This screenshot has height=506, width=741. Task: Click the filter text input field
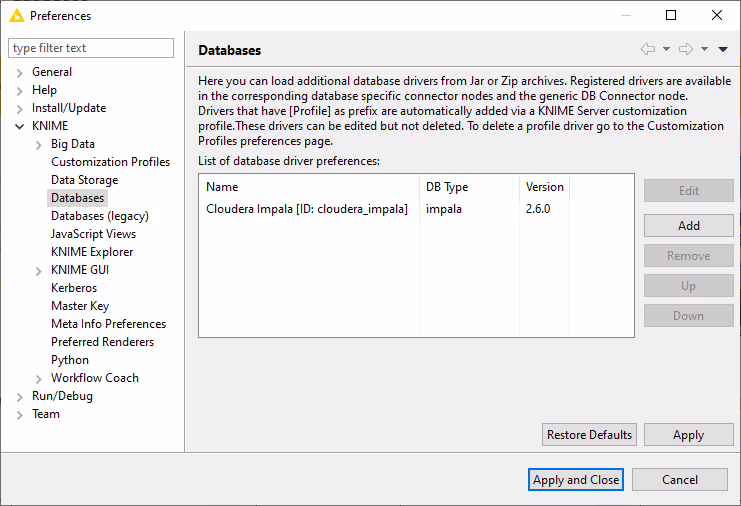point(91,48)
